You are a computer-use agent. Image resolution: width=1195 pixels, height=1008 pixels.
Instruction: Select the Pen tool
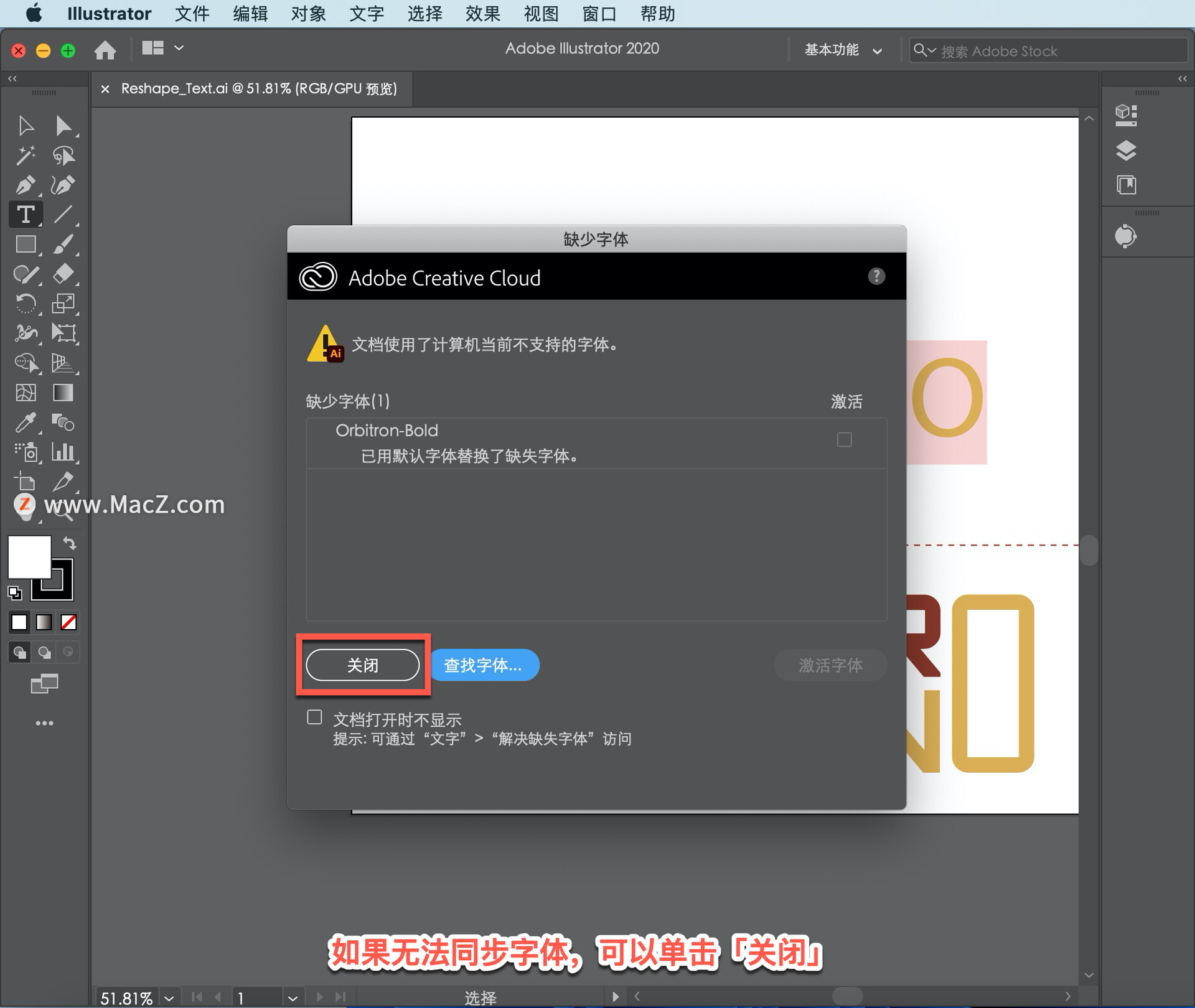(25, 185)
